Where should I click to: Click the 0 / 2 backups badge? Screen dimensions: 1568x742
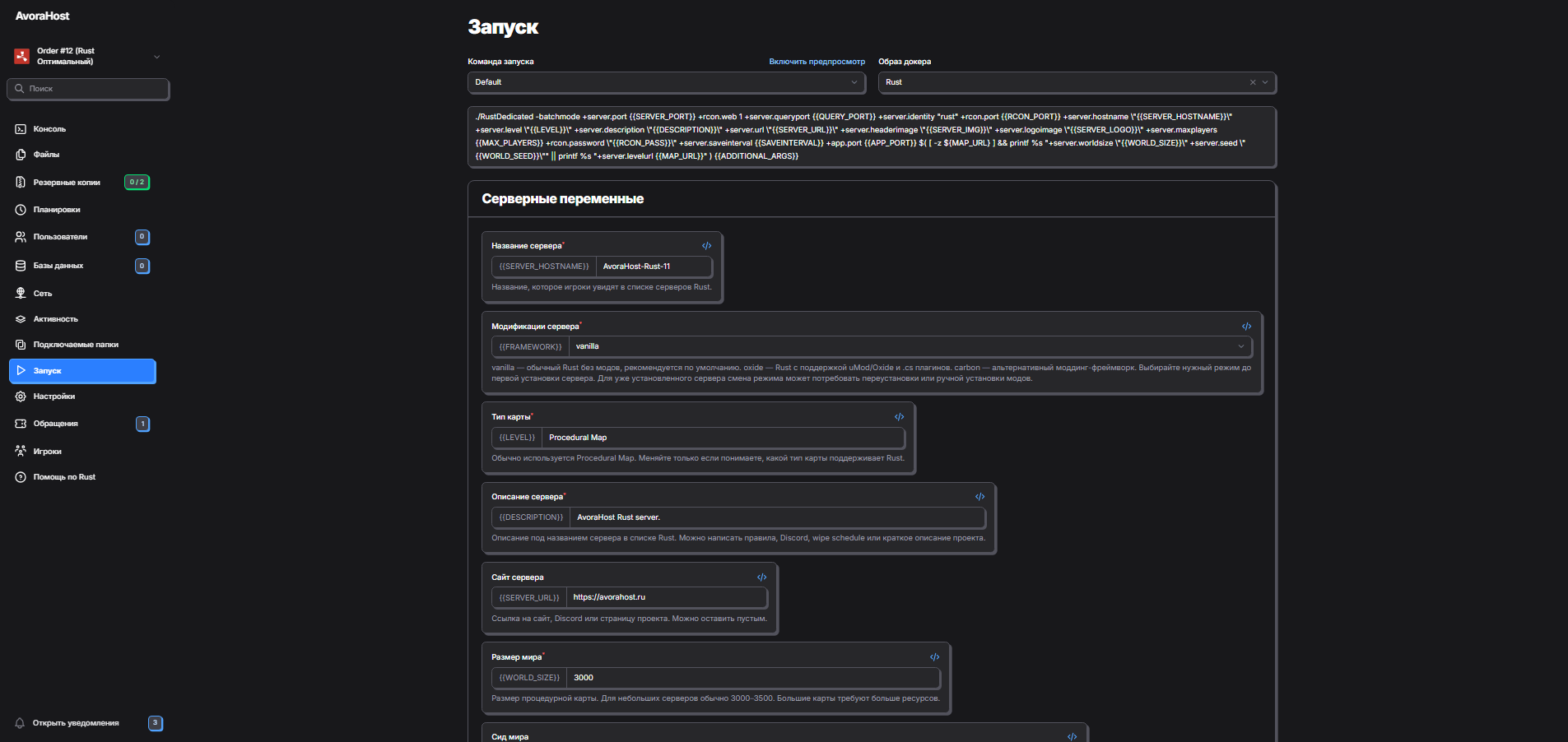[137, 183]
